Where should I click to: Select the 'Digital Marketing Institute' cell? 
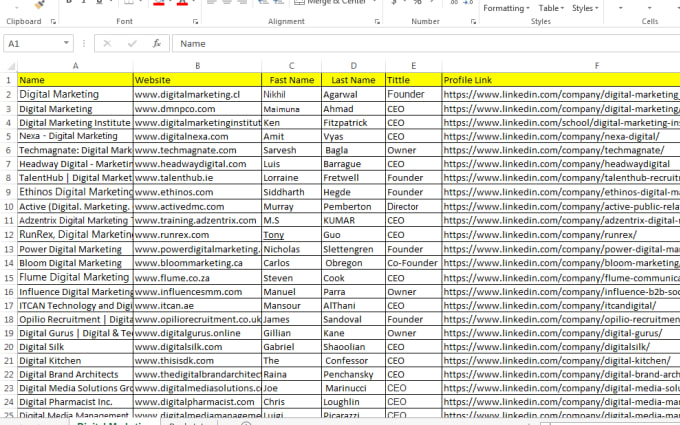click(75, 123)
